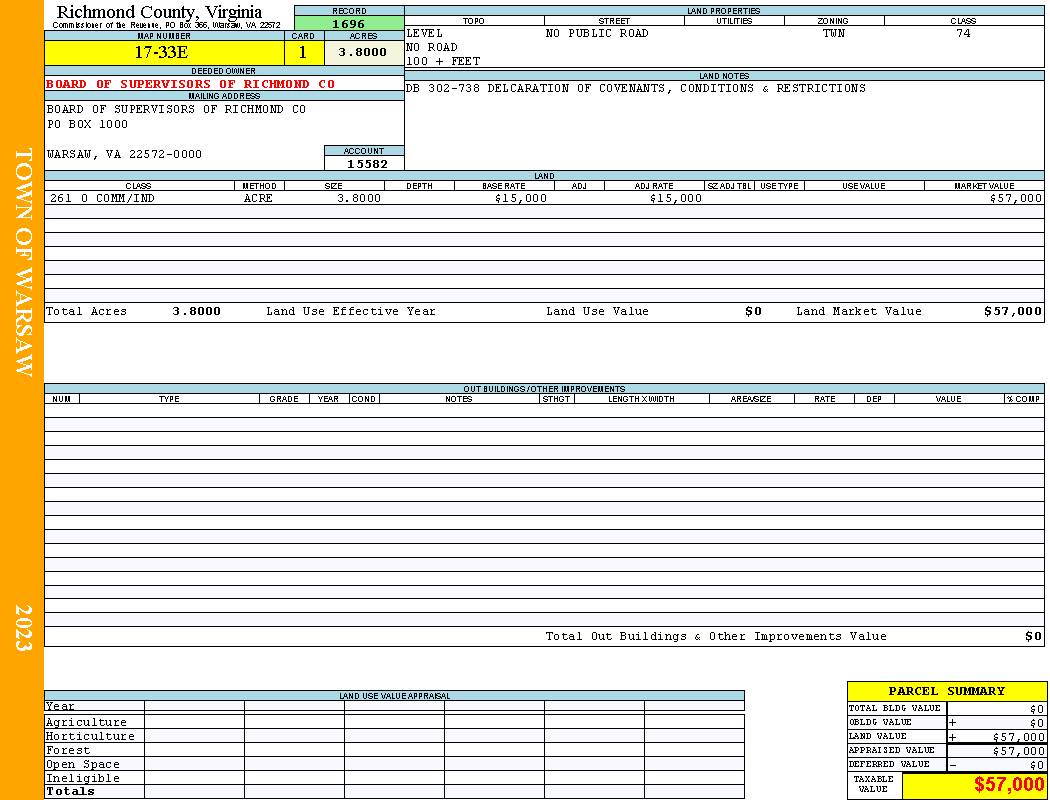1050x800 pixels.
Task: Select record number 1696
Action: 349,24
